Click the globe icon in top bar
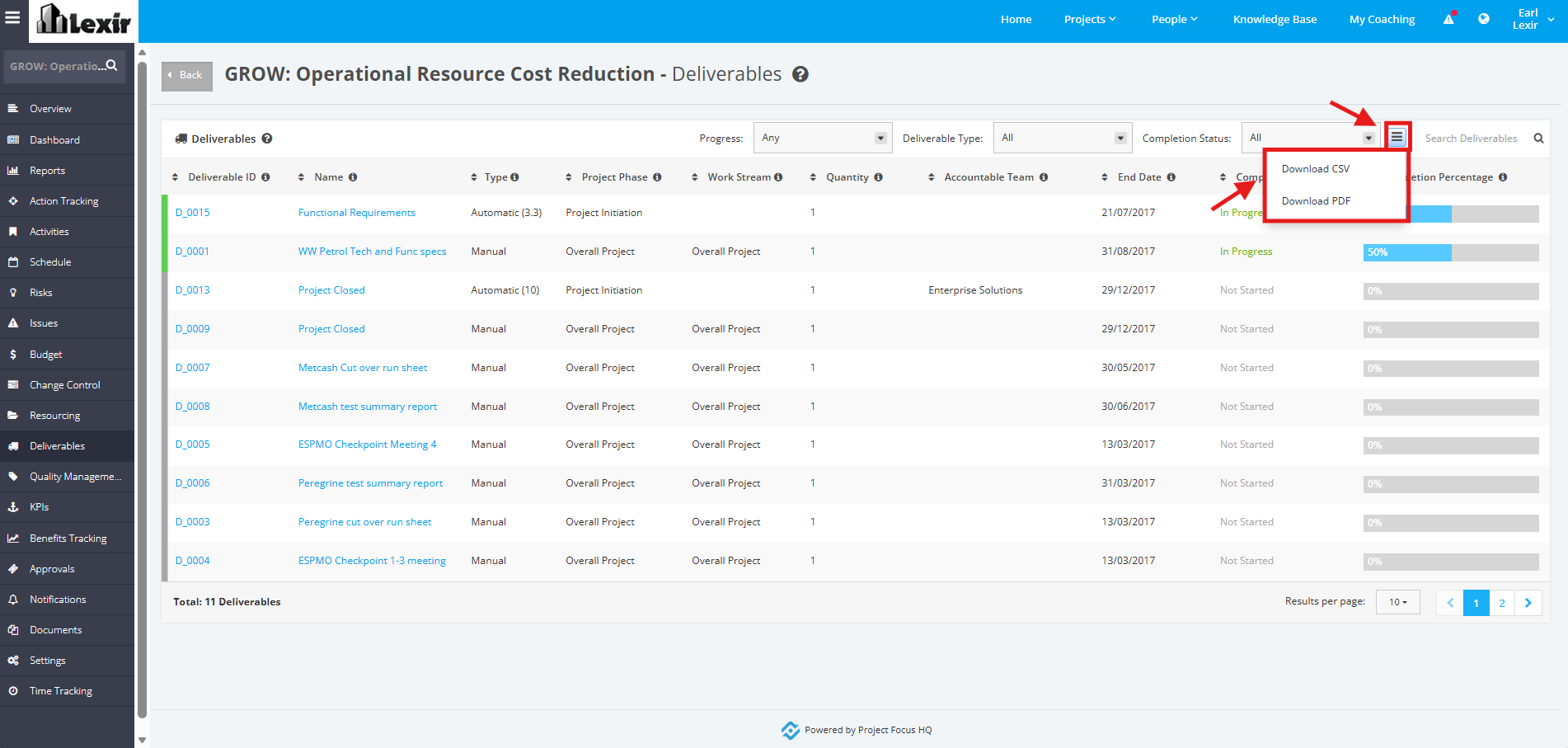This screenshot has width=1568, height=748. coord(1484,19)
